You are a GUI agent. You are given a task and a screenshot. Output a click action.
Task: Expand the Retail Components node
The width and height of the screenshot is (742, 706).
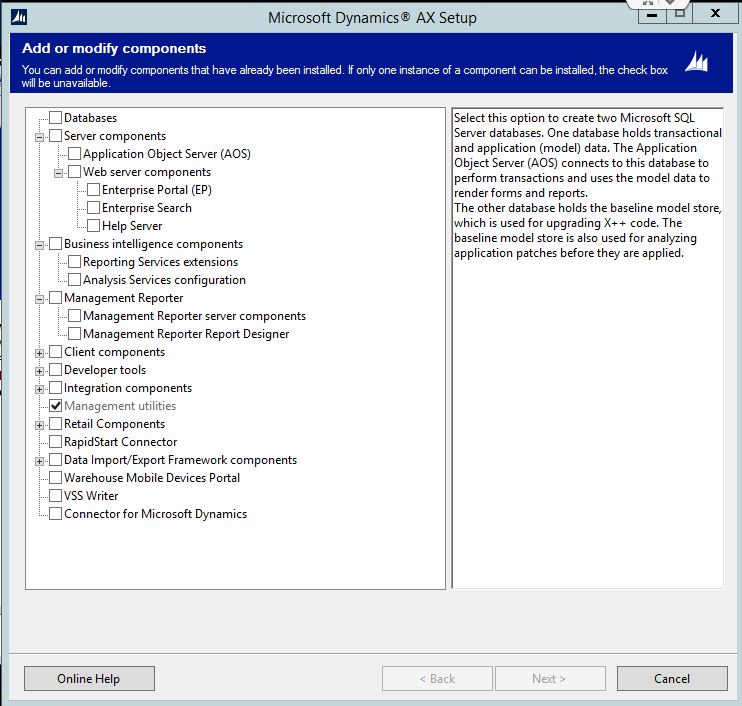pos(39,425)
